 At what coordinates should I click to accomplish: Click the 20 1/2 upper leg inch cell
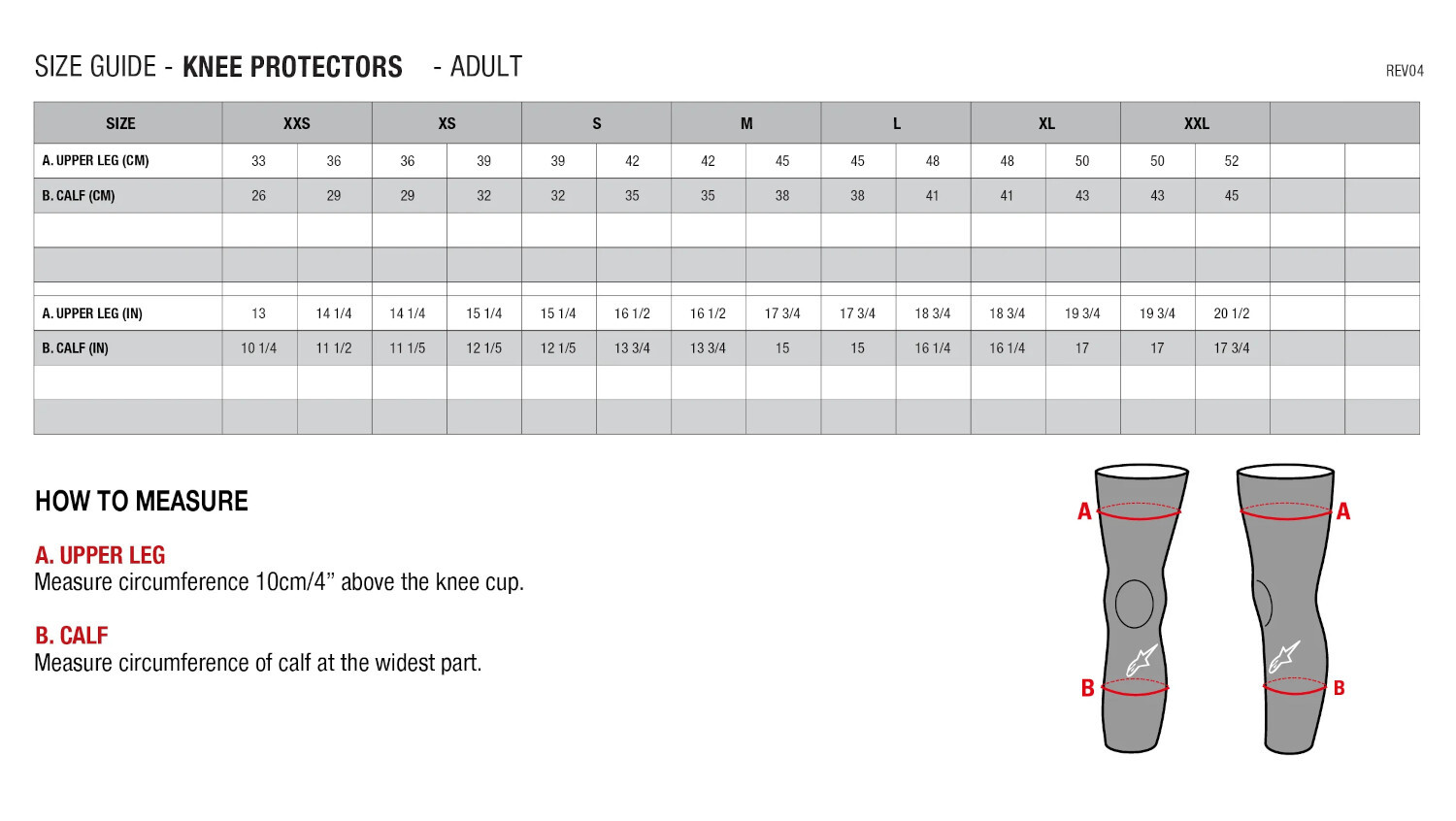pos(1231,313)
